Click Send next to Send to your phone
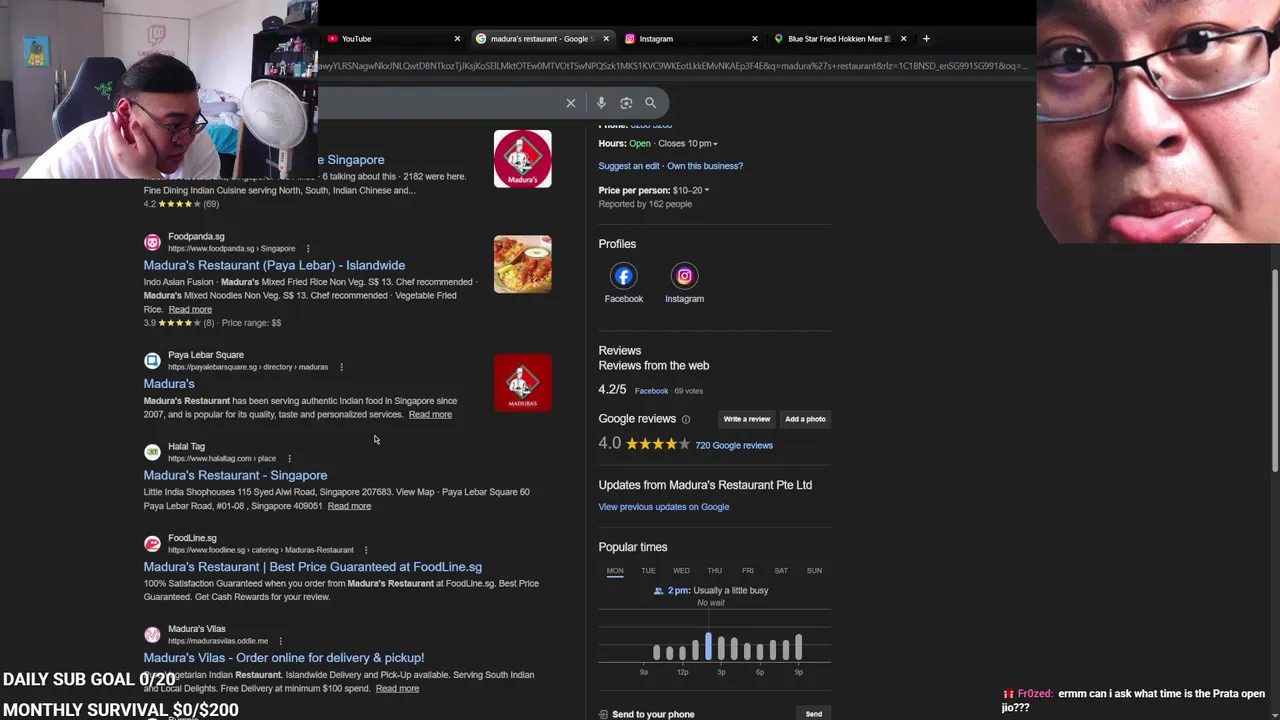 [x=814, y=714]
